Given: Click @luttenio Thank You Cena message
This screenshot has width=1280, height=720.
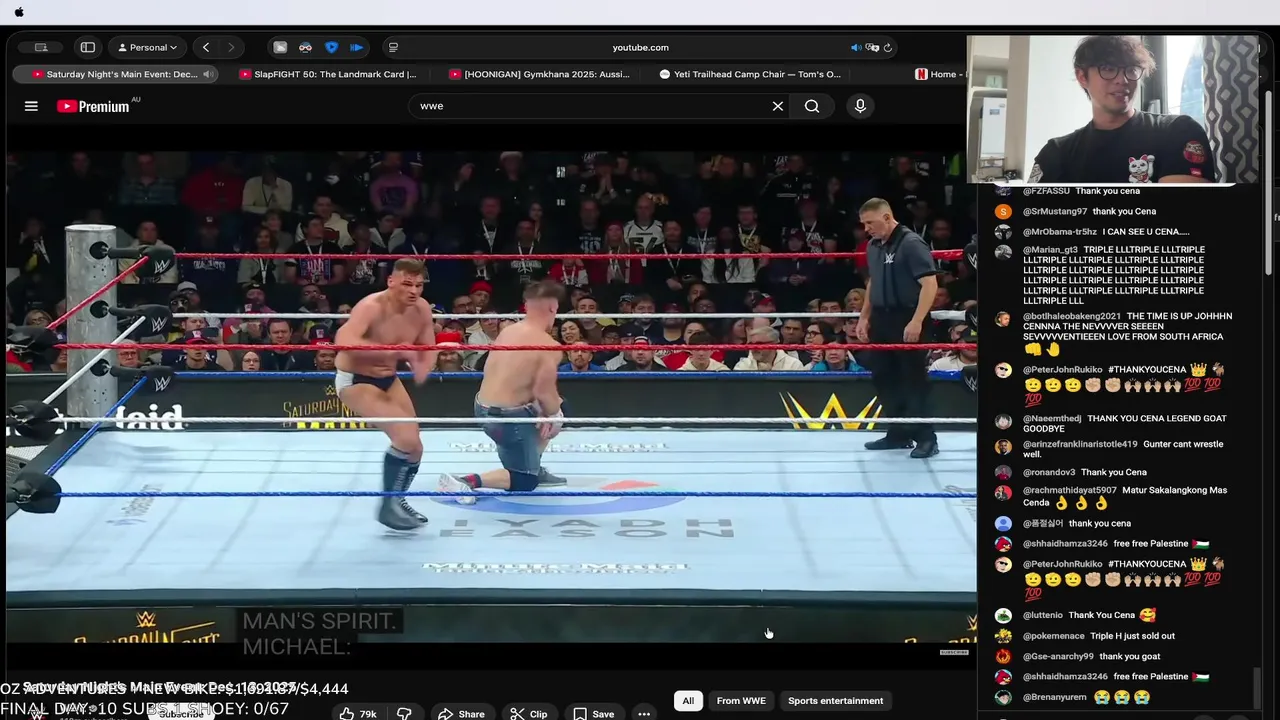Looking at the screenshot, I should point(1089,615).
